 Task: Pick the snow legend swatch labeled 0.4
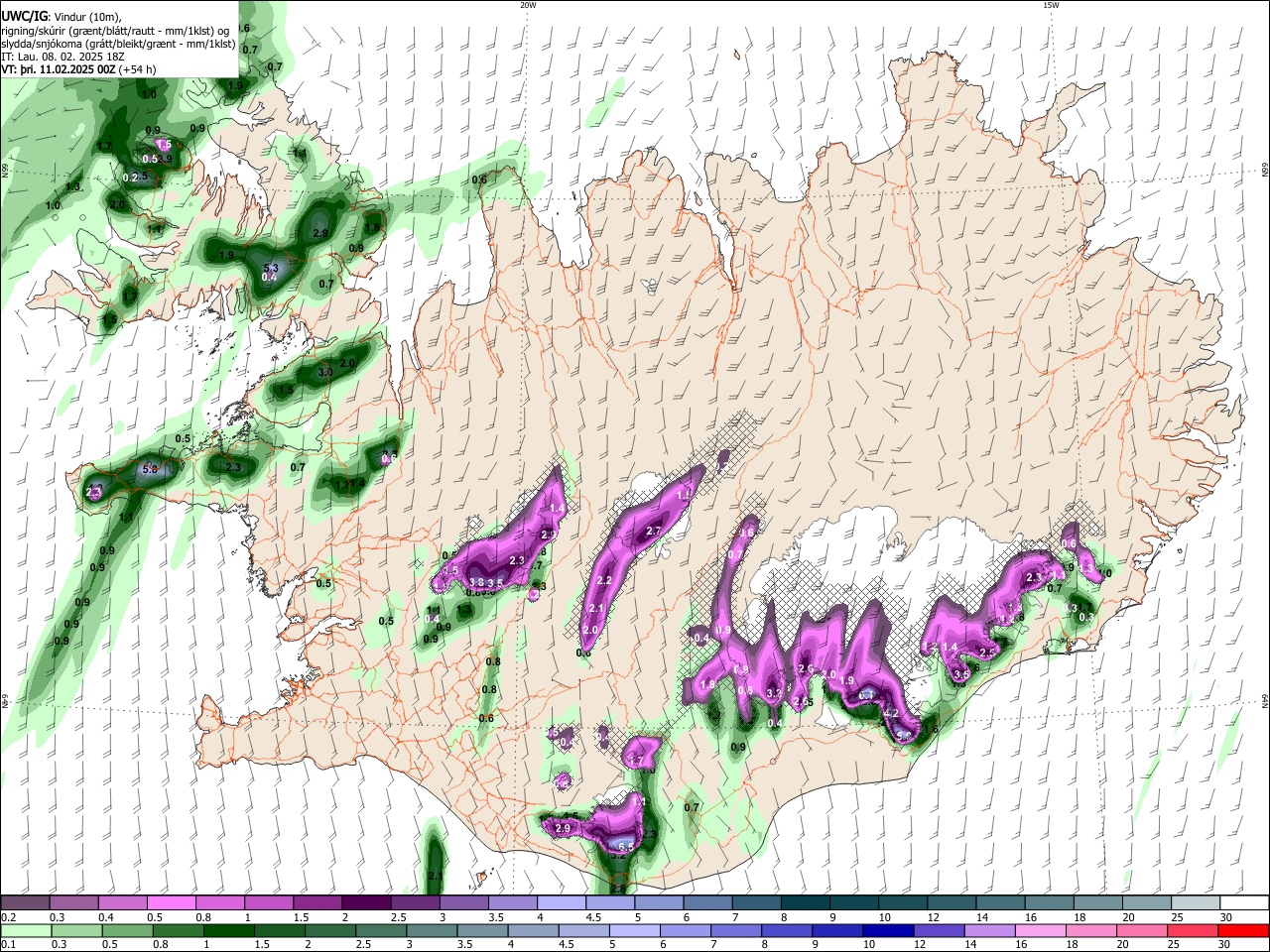click(122, 903)
